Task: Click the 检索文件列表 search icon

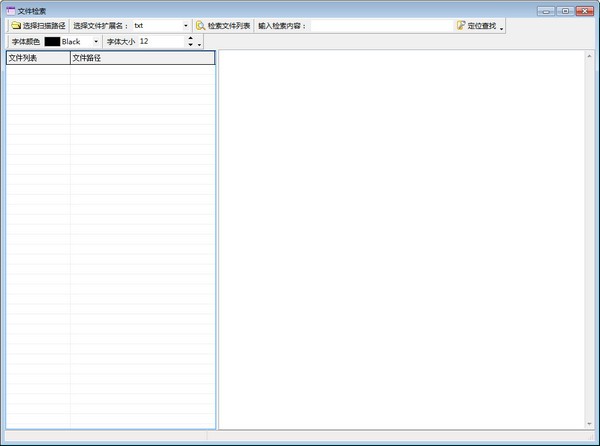Action: click(201, 25)
